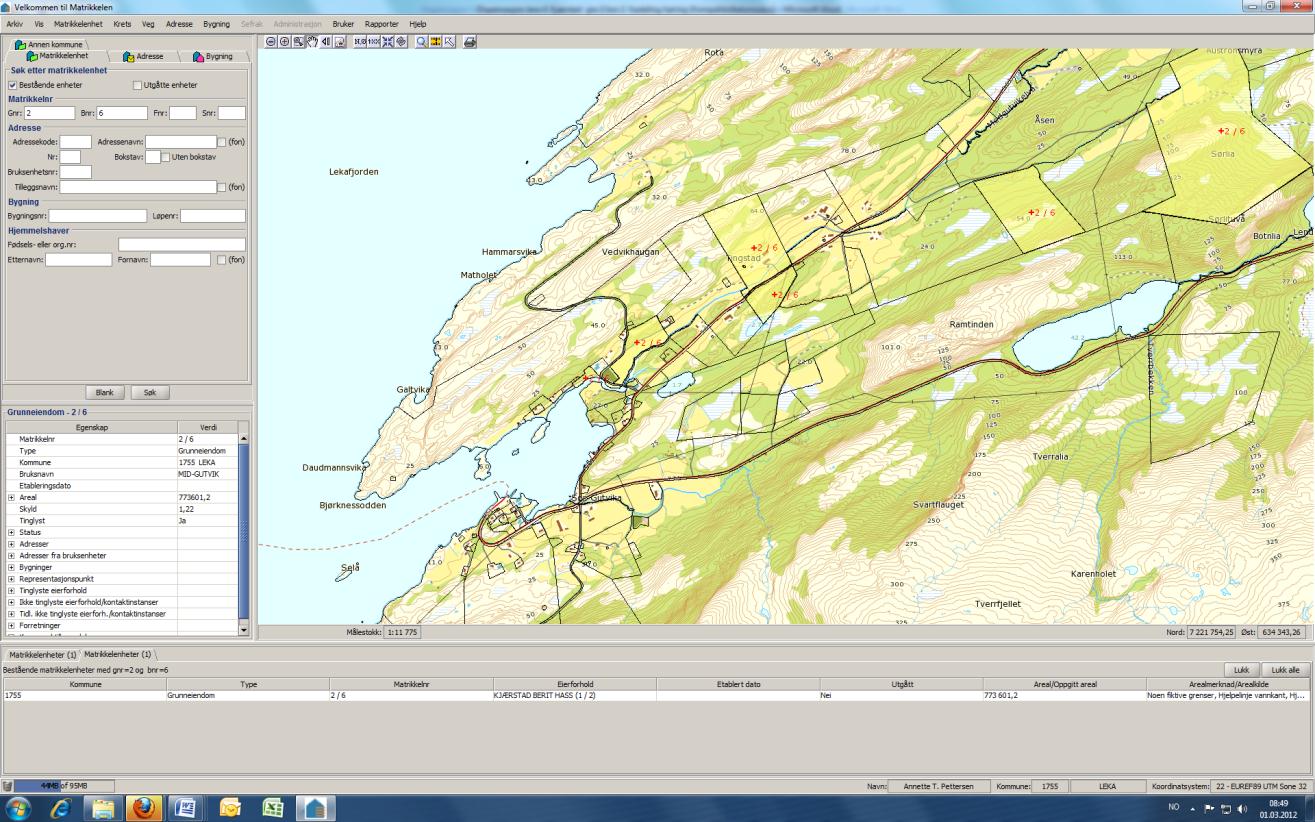Expand the Forretninger row
This screenshot has height=822, width=1315.
(x=11, y=625)
